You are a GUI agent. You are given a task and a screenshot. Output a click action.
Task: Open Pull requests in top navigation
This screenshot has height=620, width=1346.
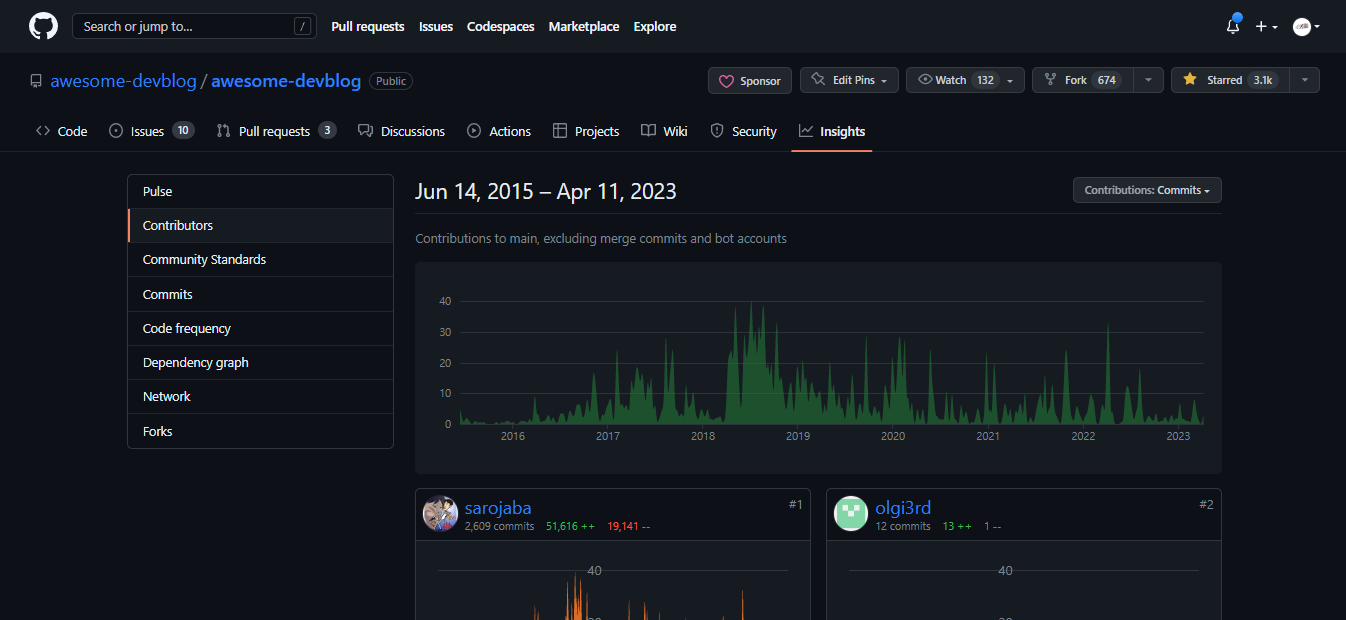[x=368, y=27]
